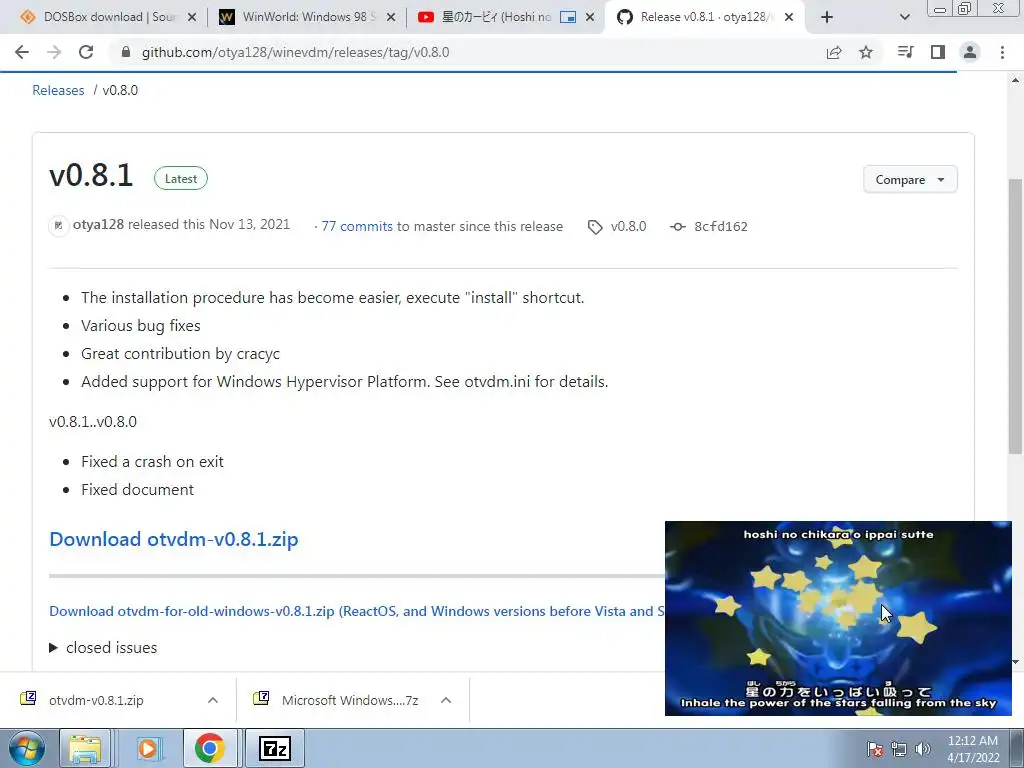Click the v0.8.1 release heading
Viewport: 1024px width, 768px height.
pyautogui.click(x=91, y=175)
